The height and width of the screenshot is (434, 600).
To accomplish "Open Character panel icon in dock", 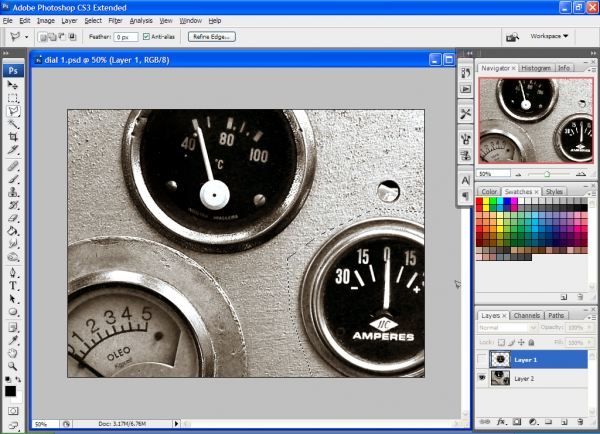I will [465, 180].
